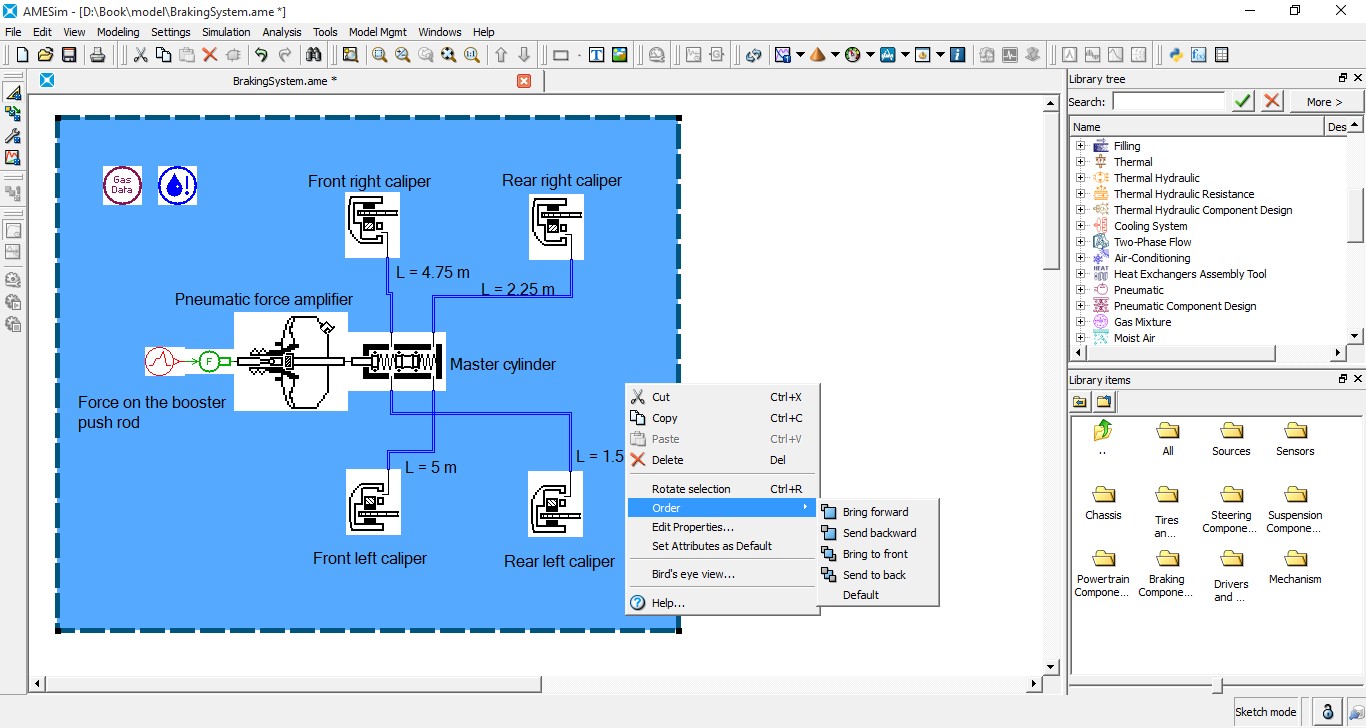The width and height of the screenshot is (1366, 728).
Task: Click the Gas Data component icon
Action: [x=122, y=185]
